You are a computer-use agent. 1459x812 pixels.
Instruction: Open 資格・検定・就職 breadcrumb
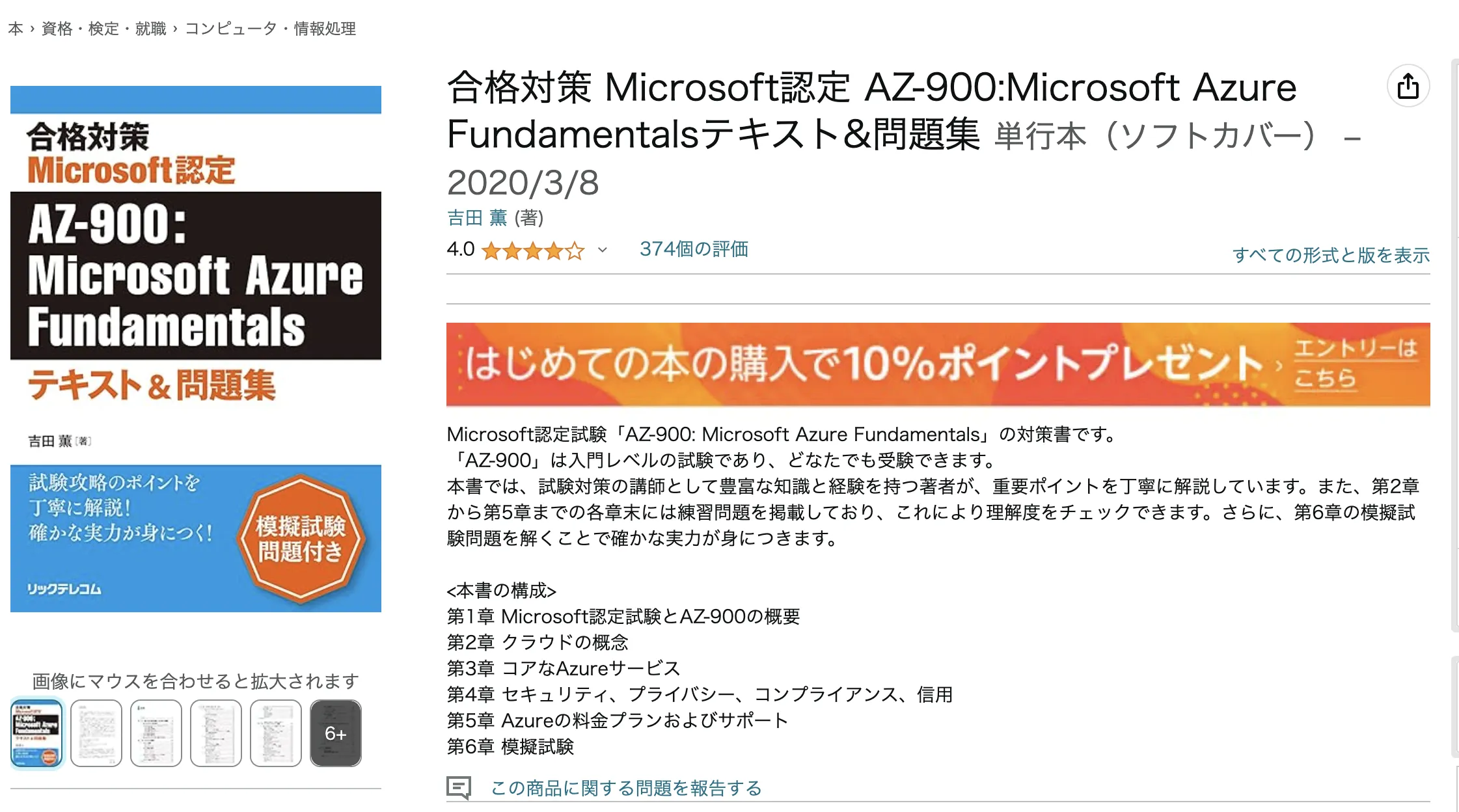(x=104, y=29)
